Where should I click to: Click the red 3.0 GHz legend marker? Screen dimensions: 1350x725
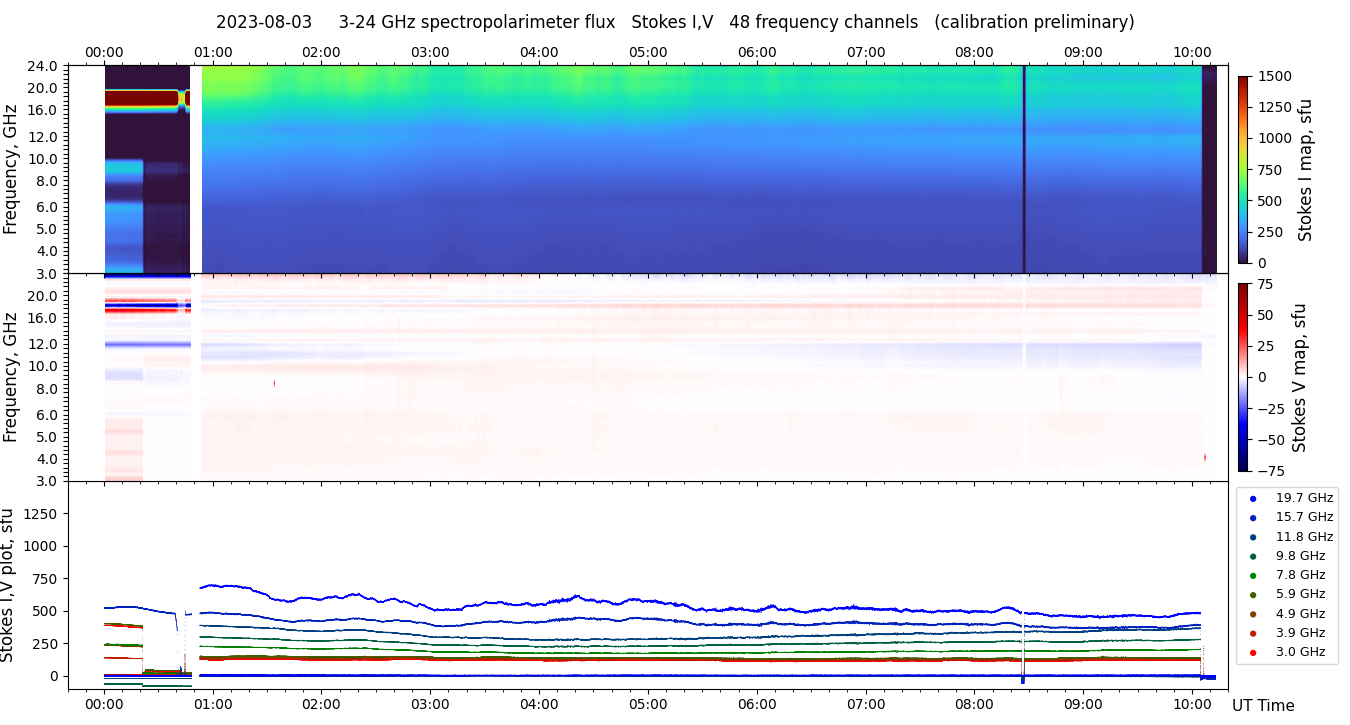1253,652
